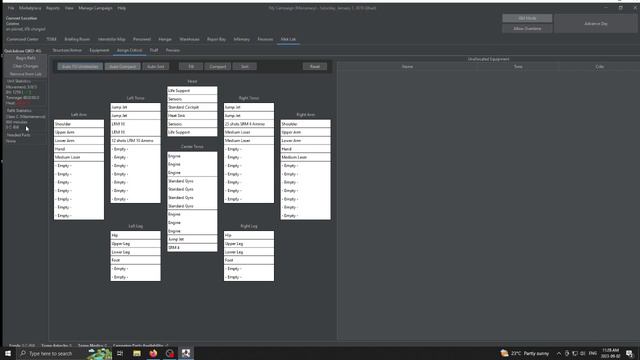640x360 pixels.
Task: Select 25 shots SRM 4 Ammo slot
Action: [x=249, y=124]
